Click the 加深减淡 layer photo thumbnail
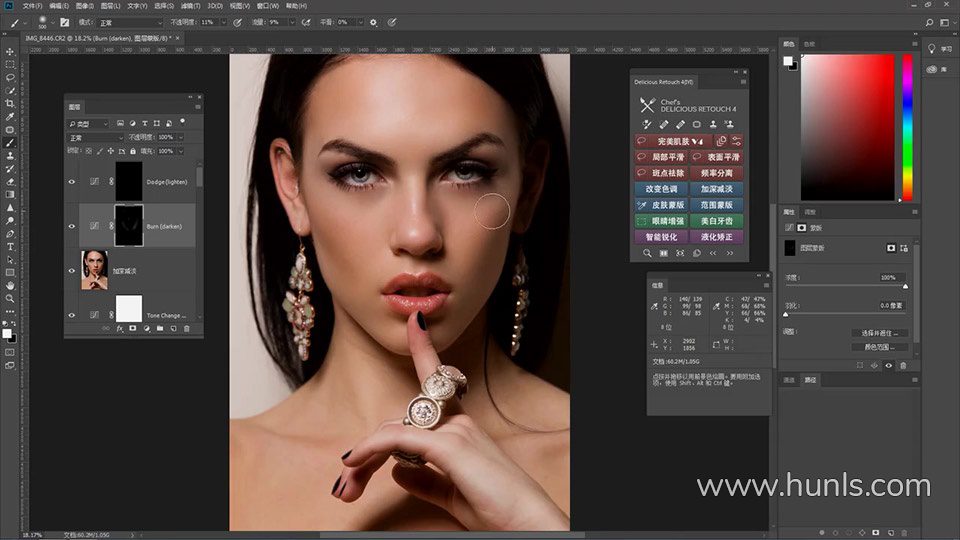 [94, 270]
